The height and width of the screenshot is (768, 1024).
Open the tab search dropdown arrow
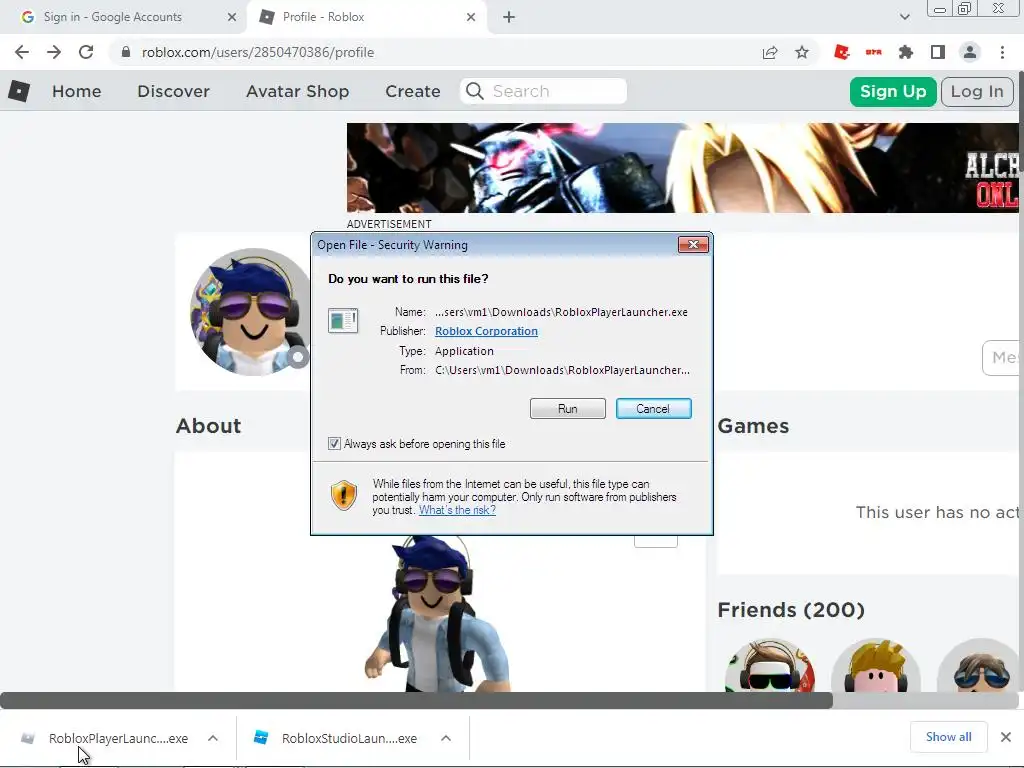point(904,17)
